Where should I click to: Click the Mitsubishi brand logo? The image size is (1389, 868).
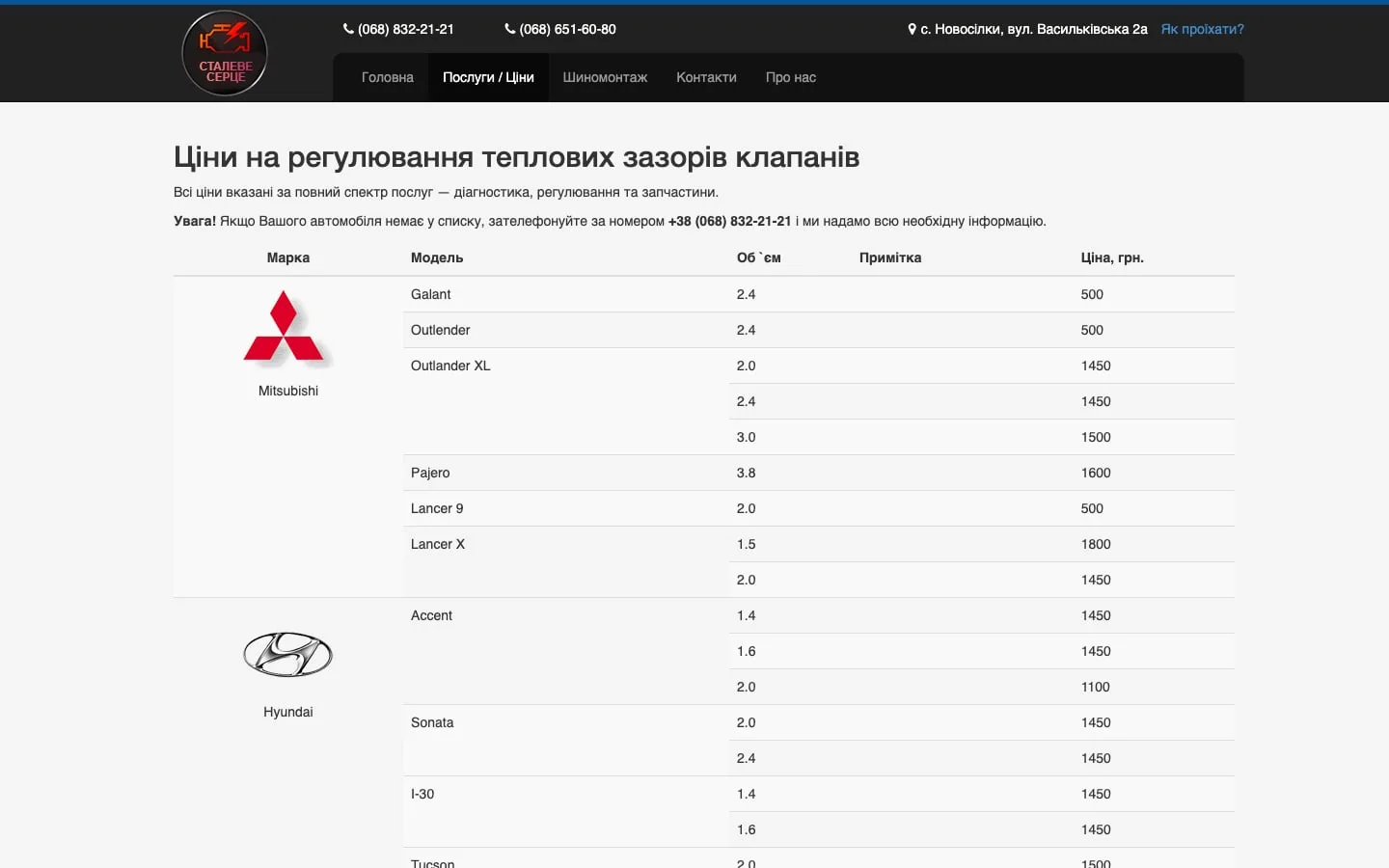[287, 329]
